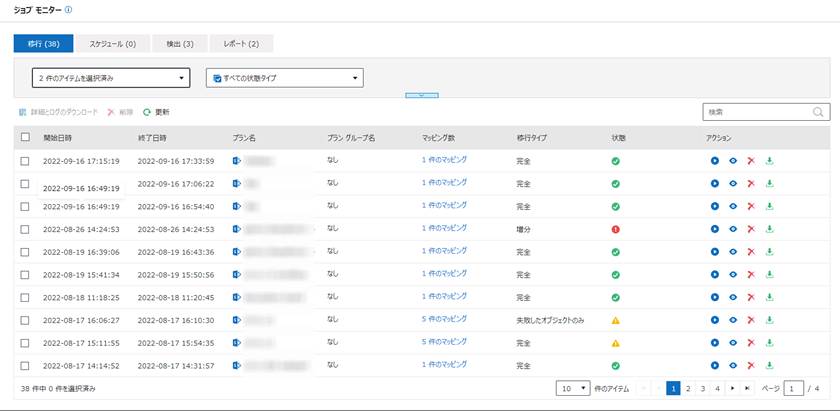
Task: View details of job started 2022-08-19 15:41:34
Action: coord(733,274)
